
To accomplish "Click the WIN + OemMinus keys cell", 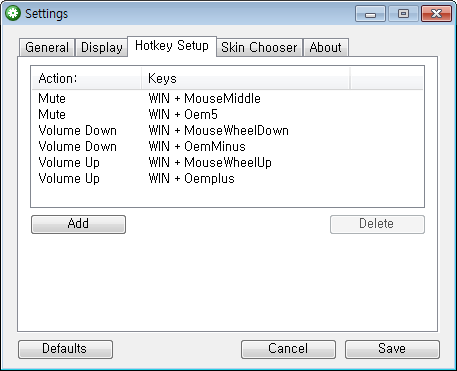I will (x=197, y=146).
